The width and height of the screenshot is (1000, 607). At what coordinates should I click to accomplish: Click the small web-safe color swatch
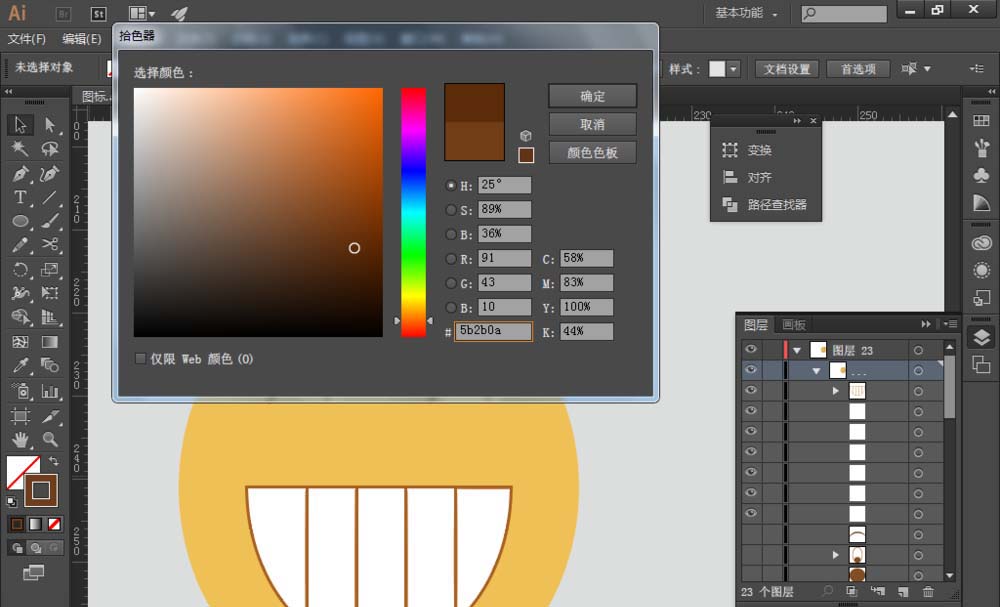526,155
